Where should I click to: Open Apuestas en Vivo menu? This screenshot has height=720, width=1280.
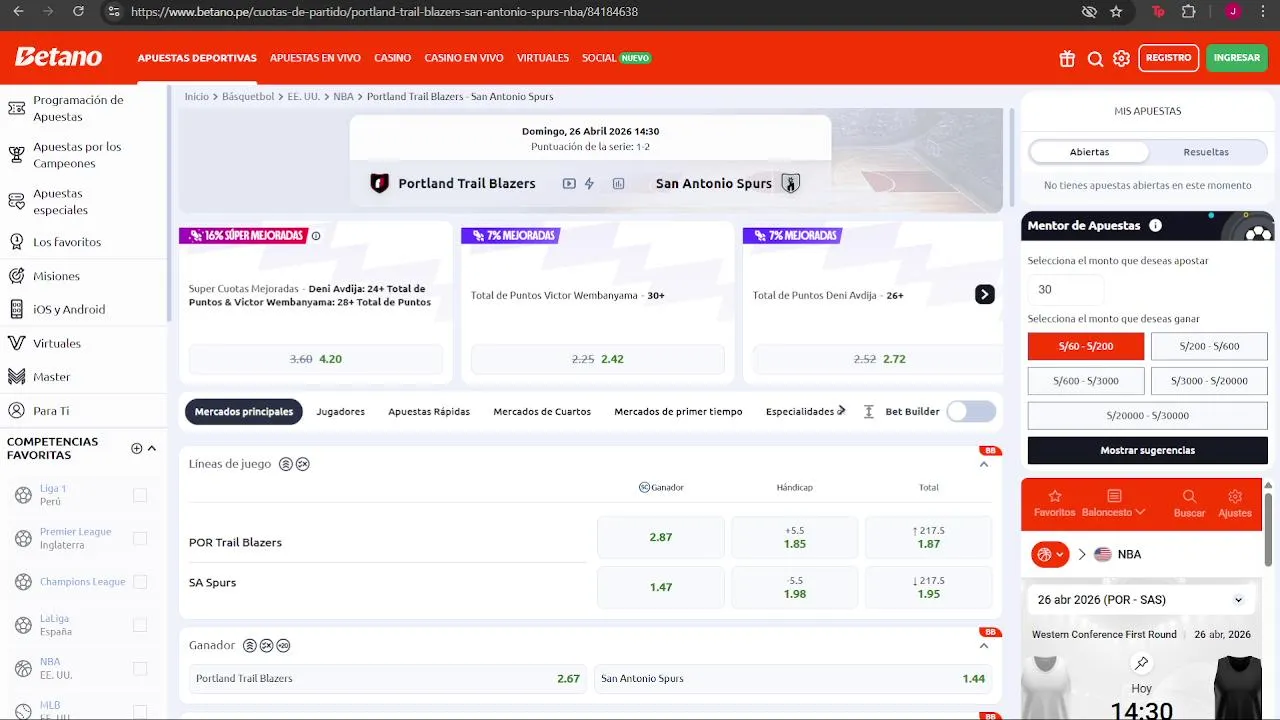click(315, 58)
